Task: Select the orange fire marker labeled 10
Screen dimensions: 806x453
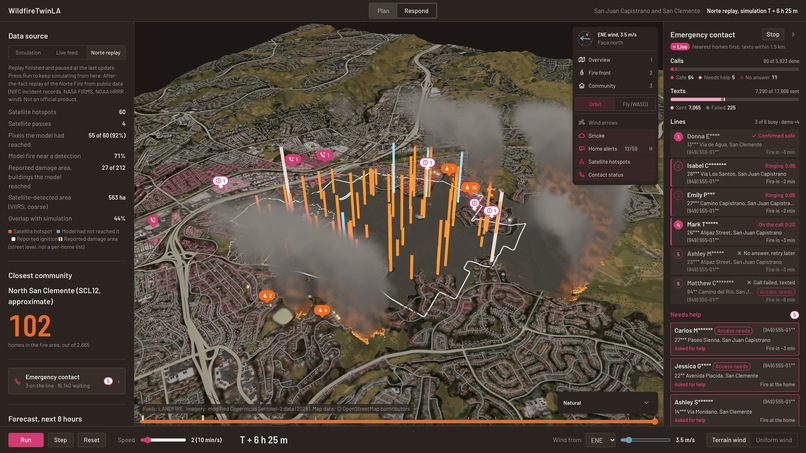Action: tap(470, 188)
